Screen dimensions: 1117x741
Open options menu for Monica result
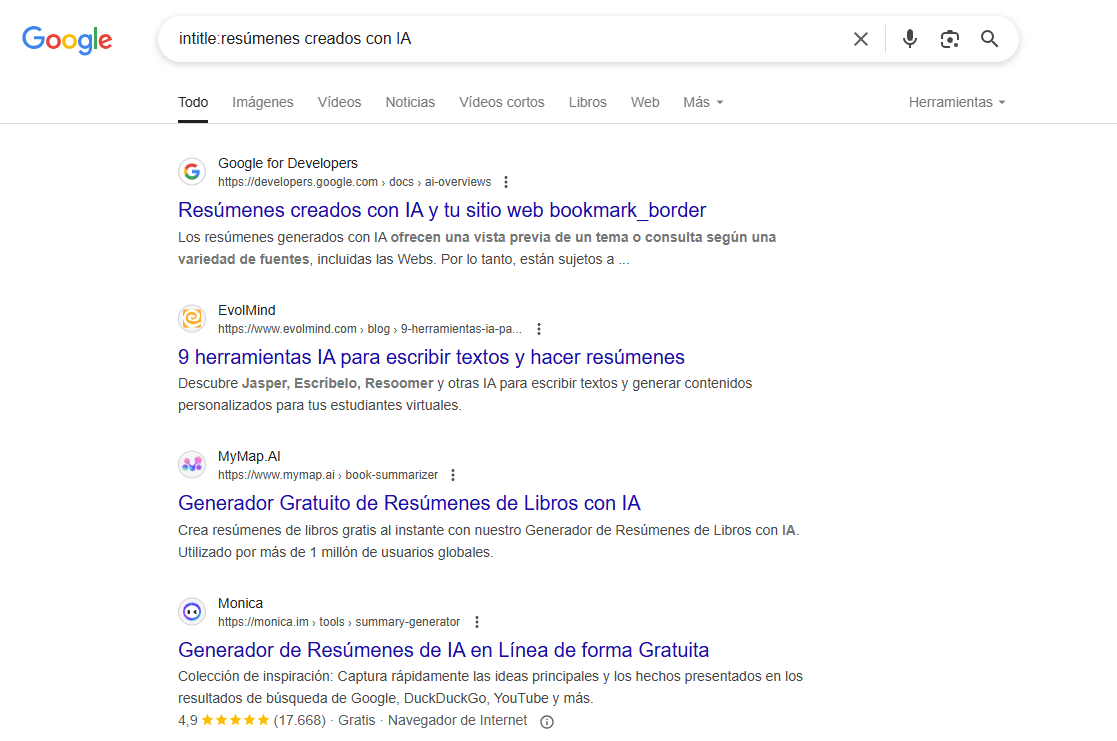click(477, 622)
